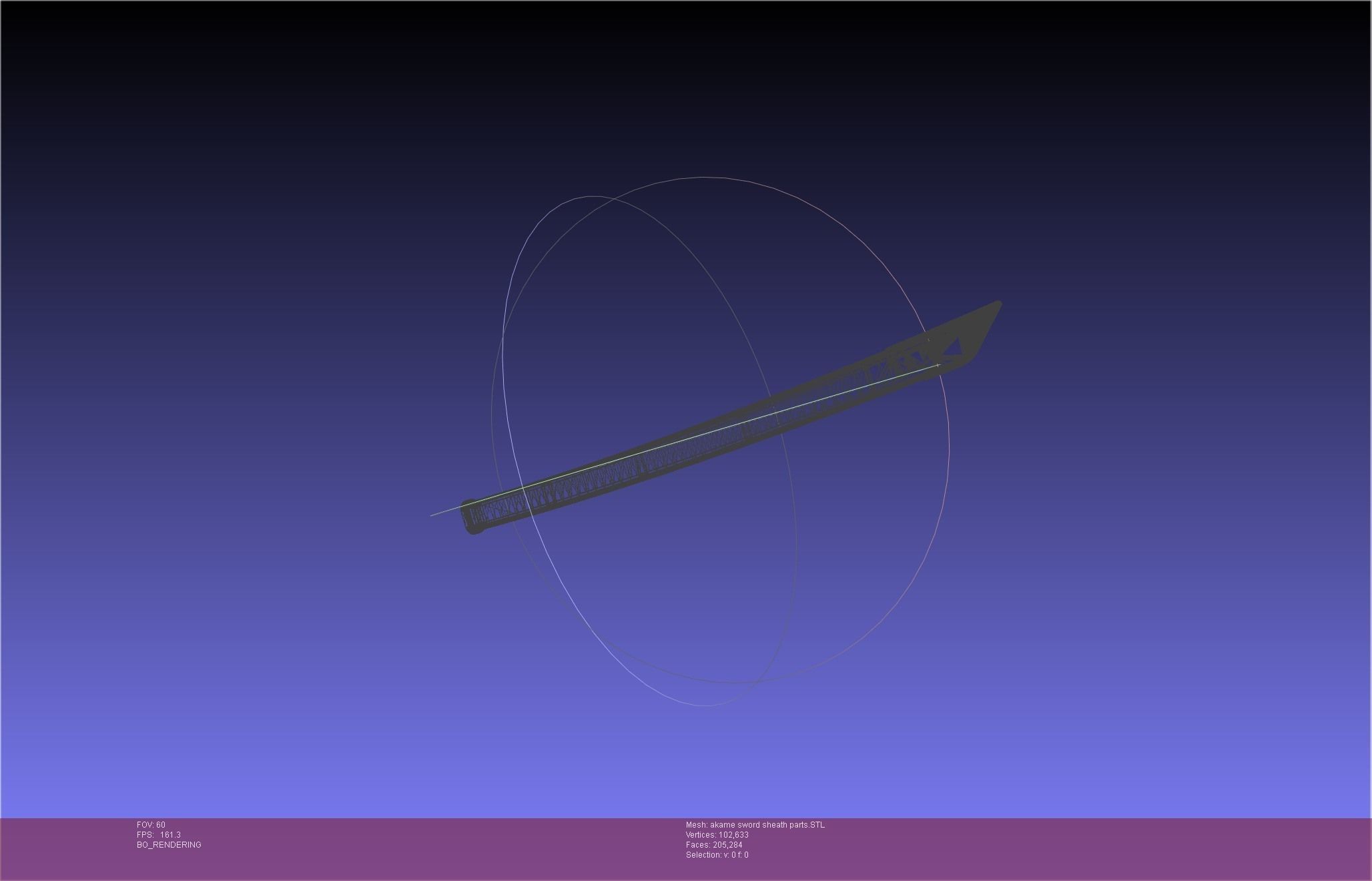Click the Vertices: 102,633 count

[717, 835]
